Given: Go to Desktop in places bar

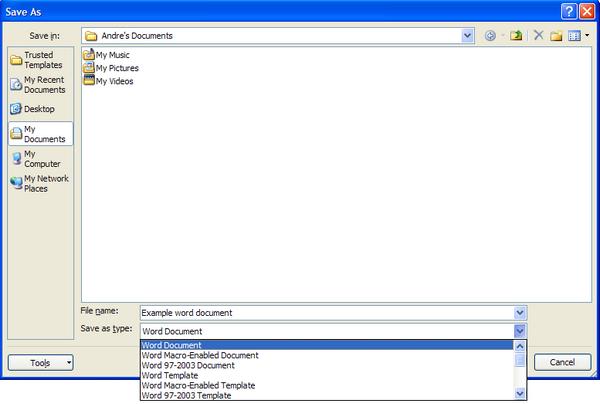Looking at the screenshot, I should 41,109.
